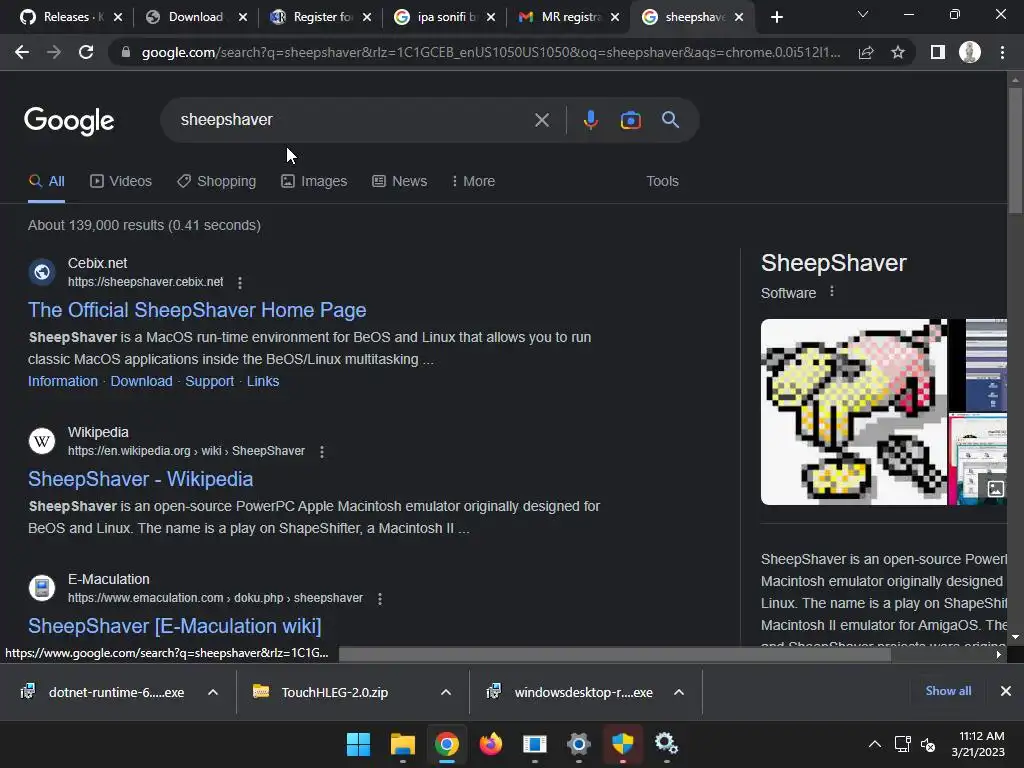This screenshot has height=768, width=1024.
Task: Open SheepShaver knowledge panel options
Action: pyautogui.click(x=831, y=292)
